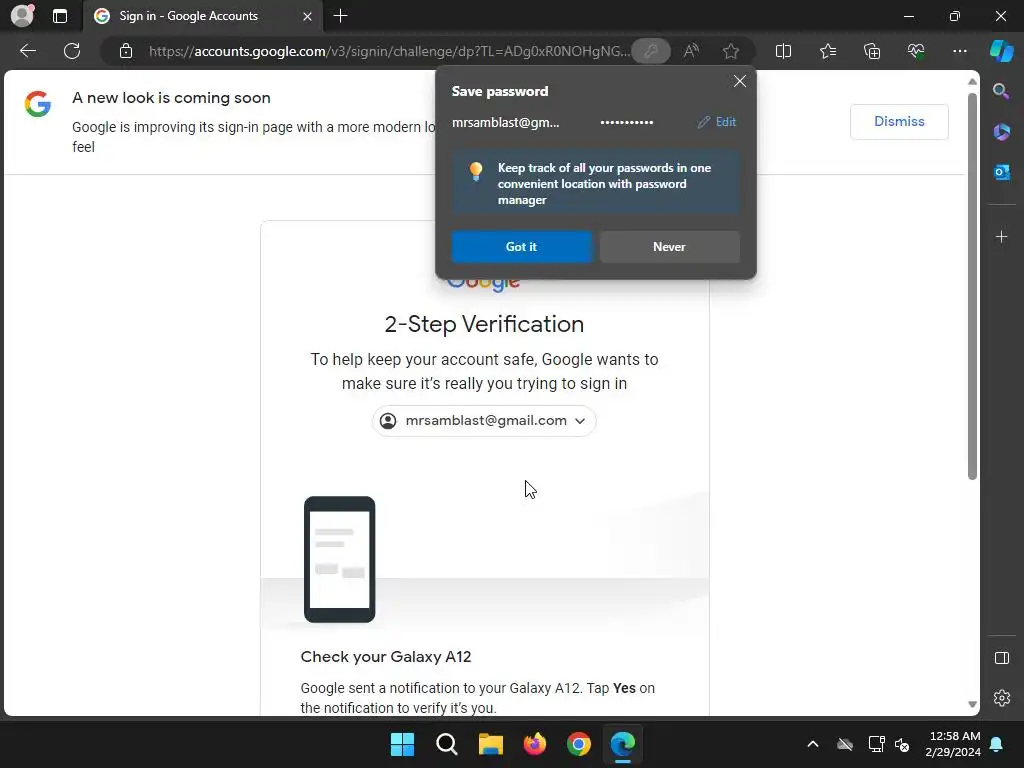Click the page vertical scrollbar
The height and width of the screenshot is (768, 1024).
[x=972, y=286]
